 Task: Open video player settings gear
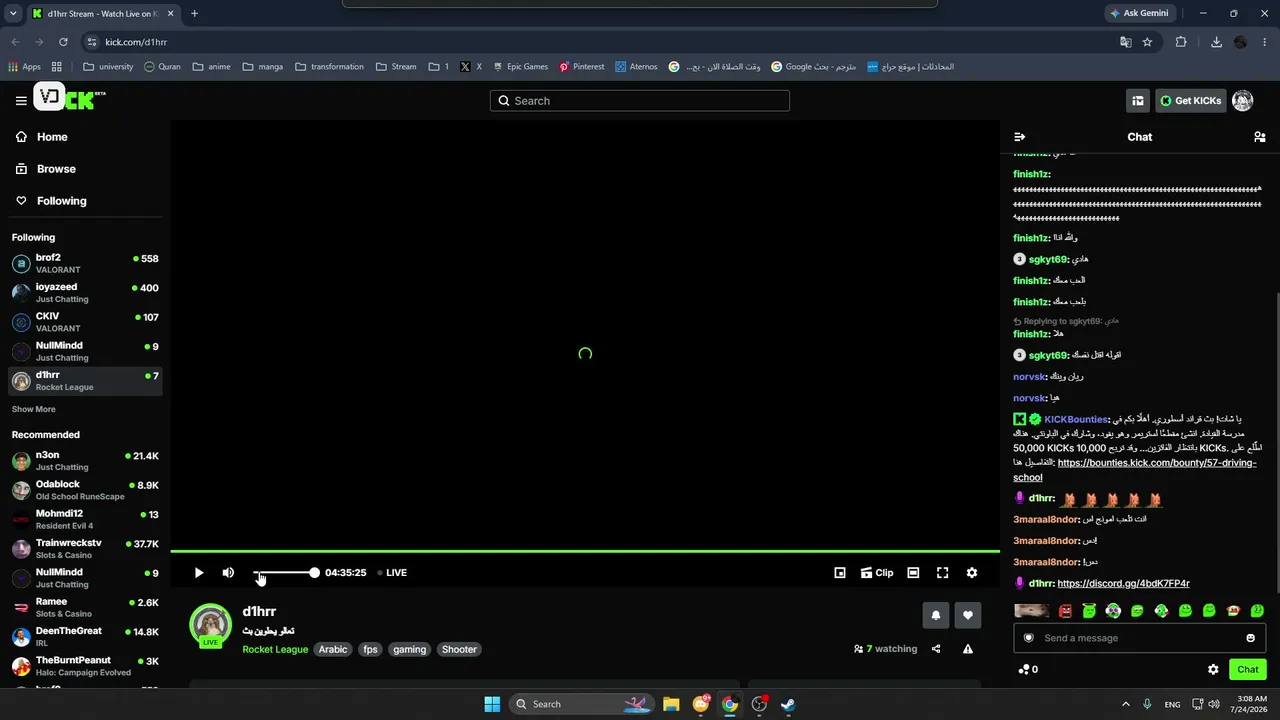tap(972, 573)
